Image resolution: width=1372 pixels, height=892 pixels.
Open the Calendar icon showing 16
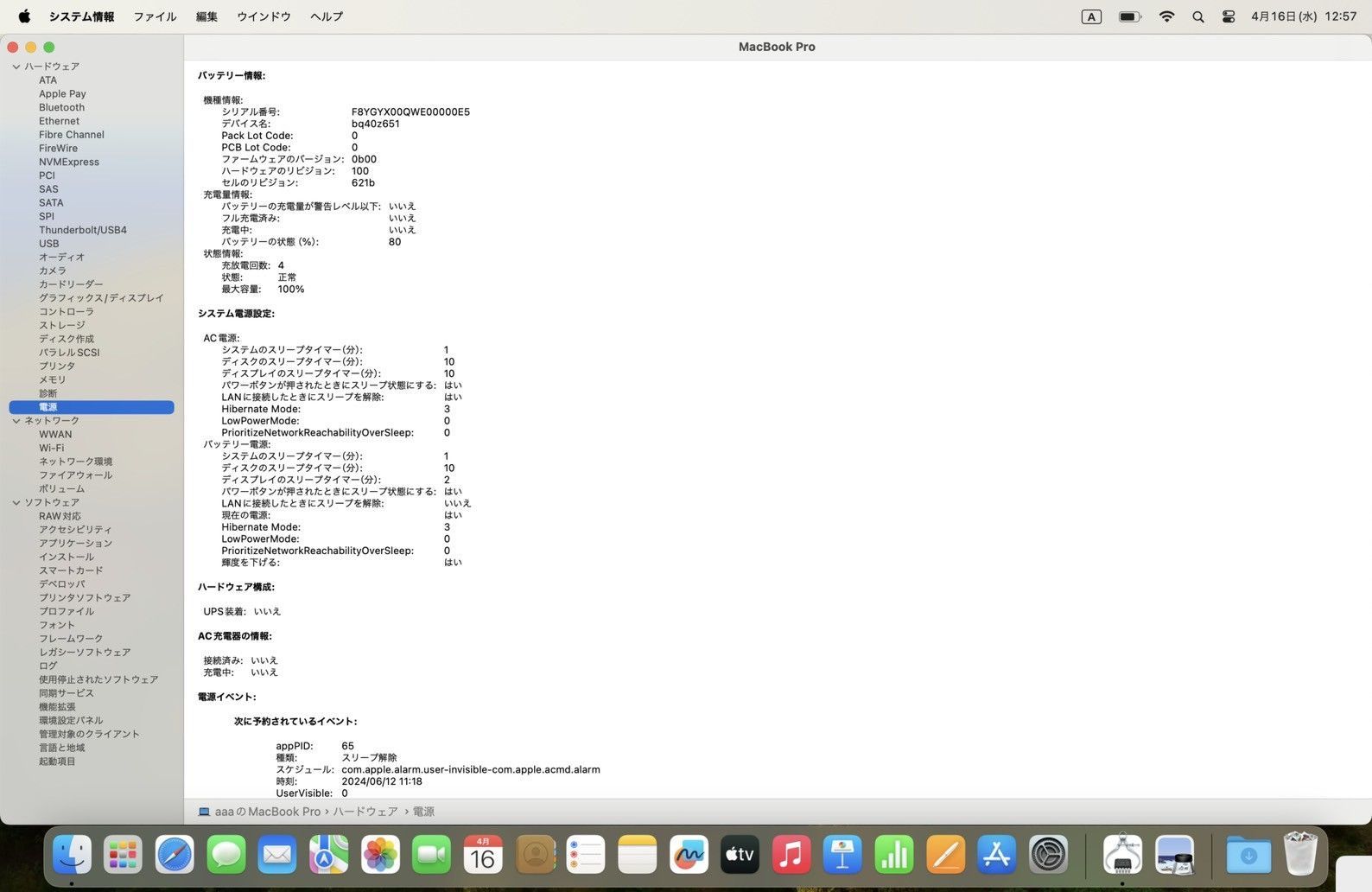(483, 855)
